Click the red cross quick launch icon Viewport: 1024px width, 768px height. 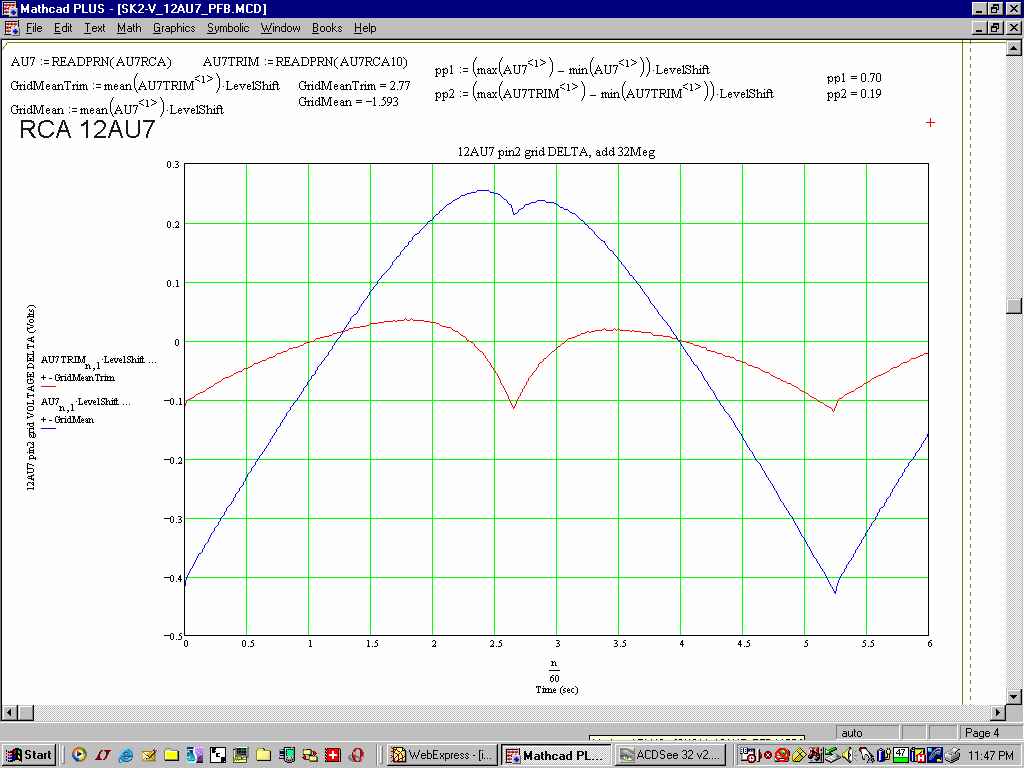click(333, 755)
